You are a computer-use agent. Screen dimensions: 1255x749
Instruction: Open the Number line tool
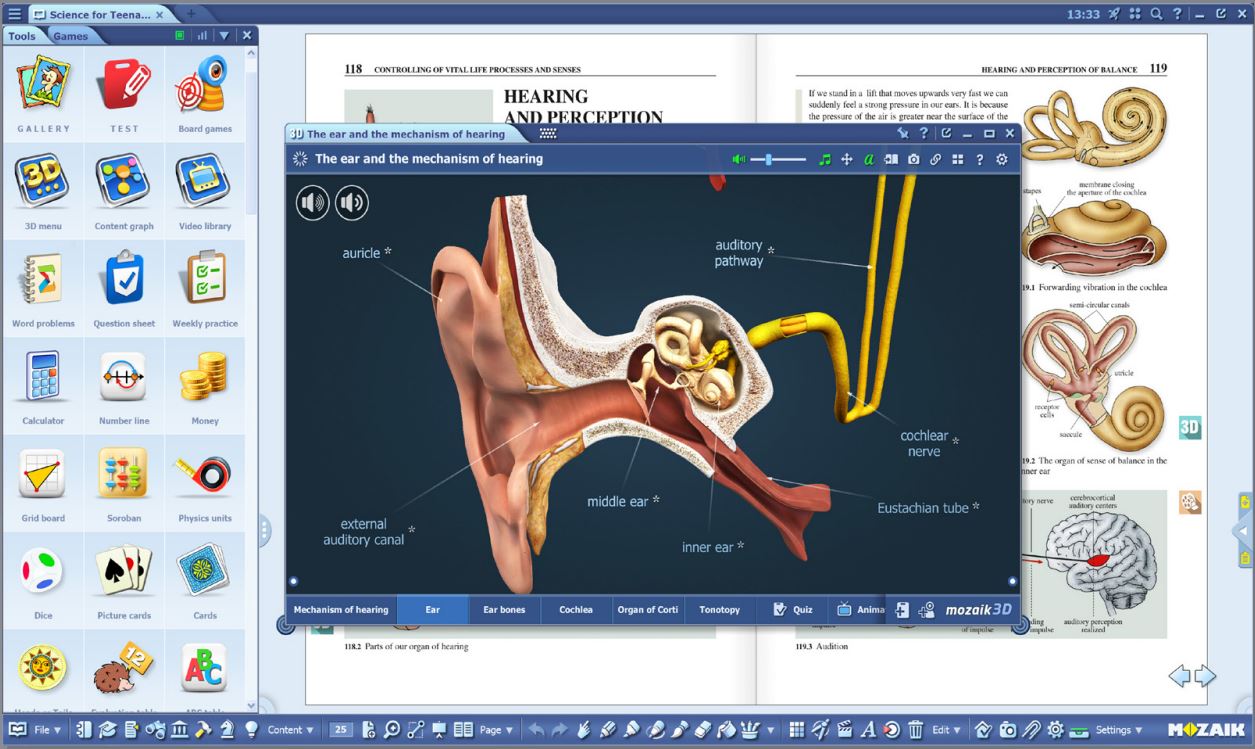(x=124, y=386)
